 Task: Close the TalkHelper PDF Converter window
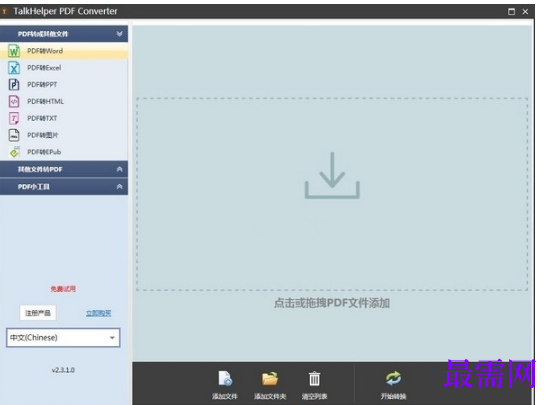(x=525, y=11)
